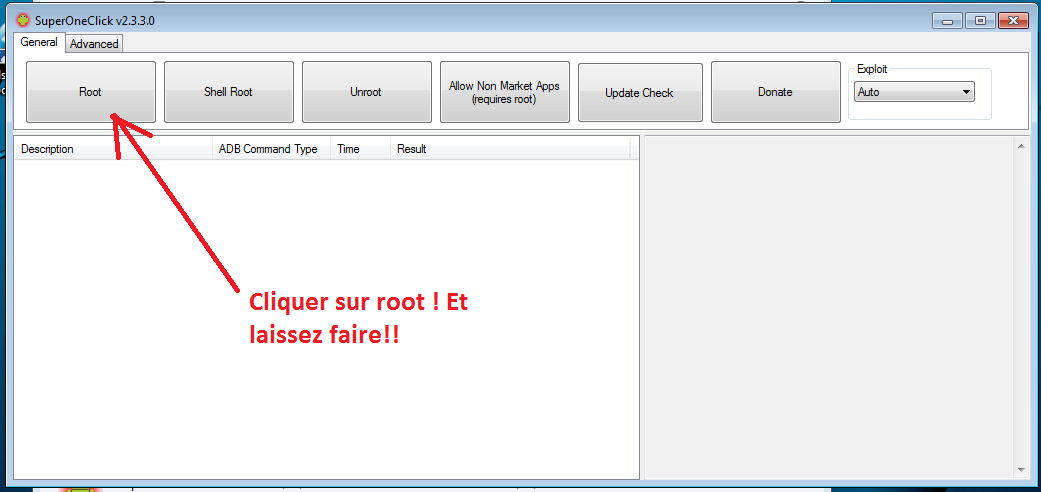The width and height of the screenshot is (1041, 492).
Task: Select the General tab
Action: (39, 42)
